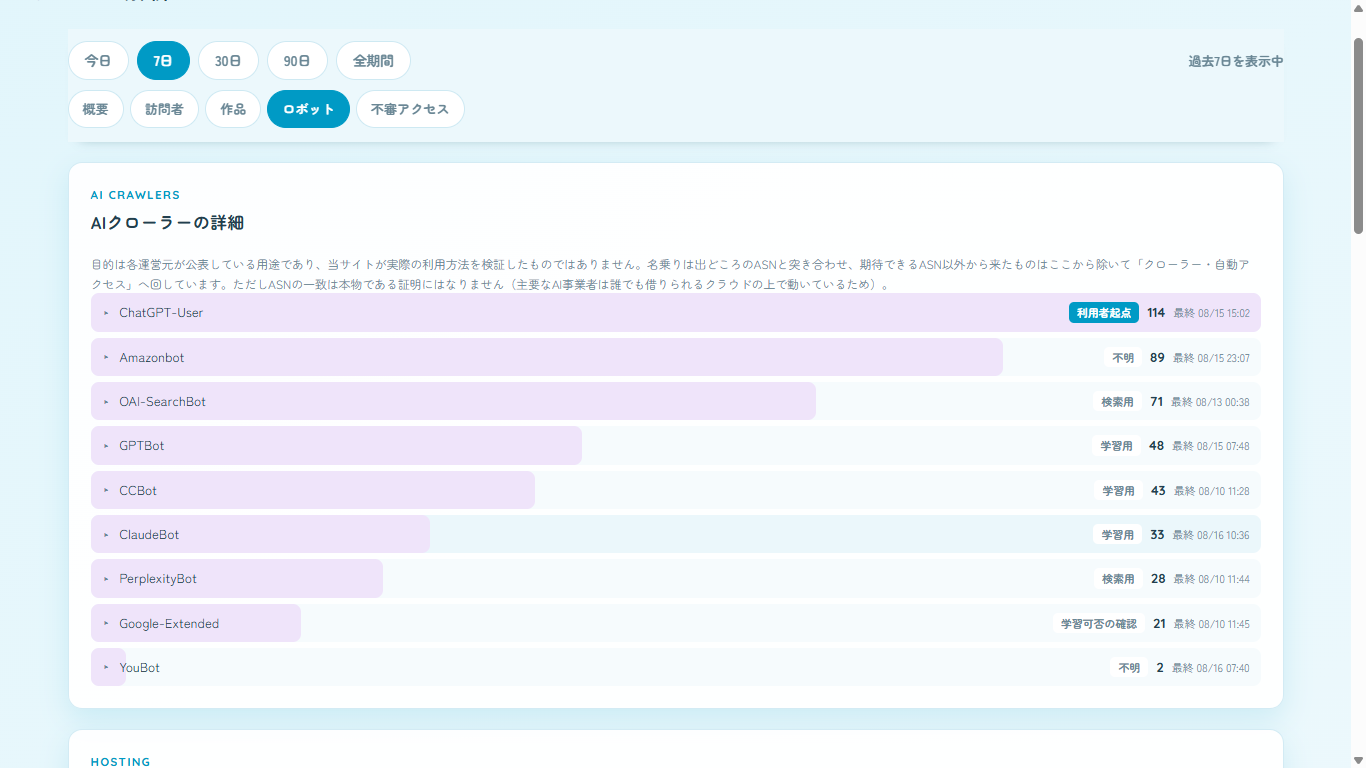This screenshot has height=768, width=1366.
Task: Expand the Google-Extended row triangle
Action: point(106,624)
